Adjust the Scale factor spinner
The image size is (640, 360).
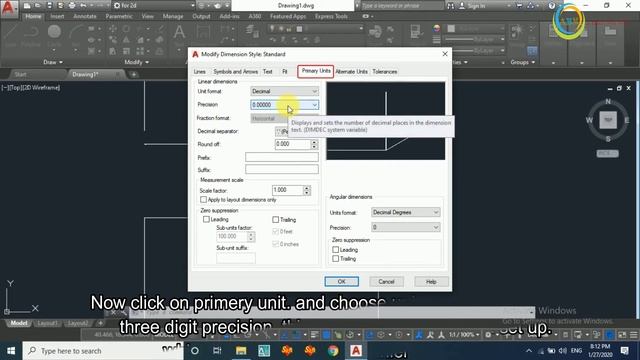pyautogui.click(x=307, y=190)
